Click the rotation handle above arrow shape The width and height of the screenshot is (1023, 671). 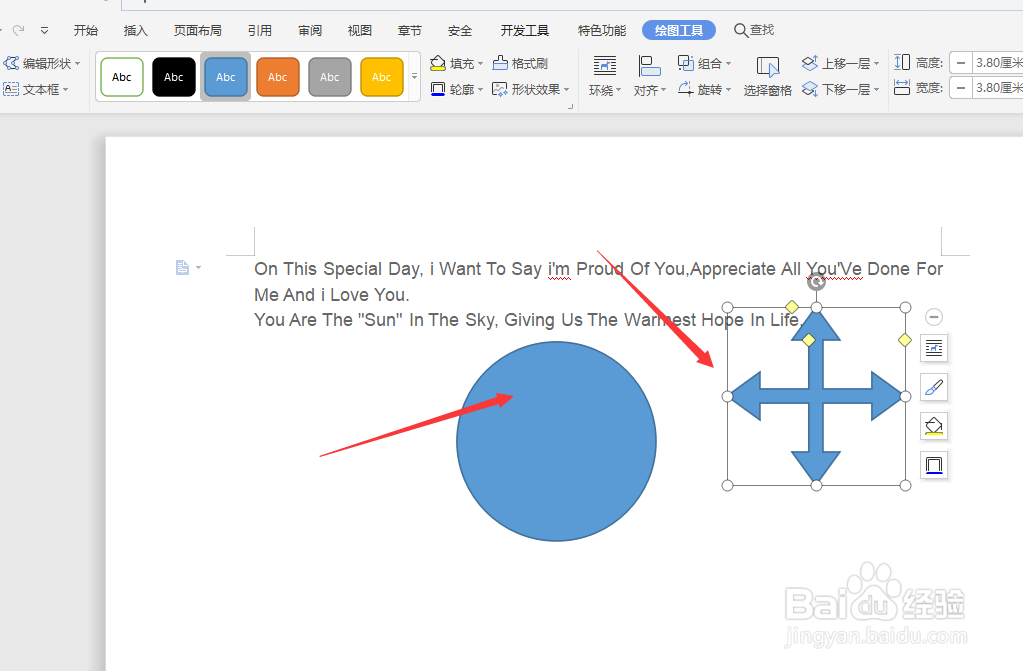click(816, 282)
